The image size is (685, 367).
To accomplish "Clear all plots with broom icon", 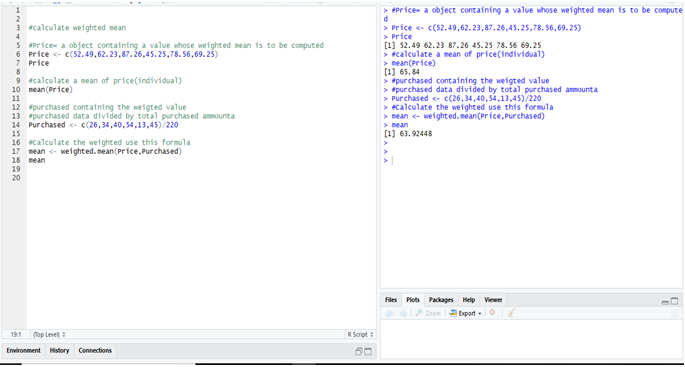I will pos(512,313).
